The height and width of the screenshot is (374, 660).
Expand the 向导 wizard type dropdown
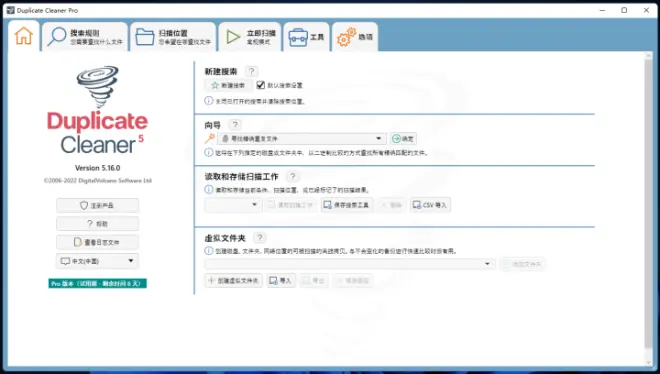(x=302, y=138)
